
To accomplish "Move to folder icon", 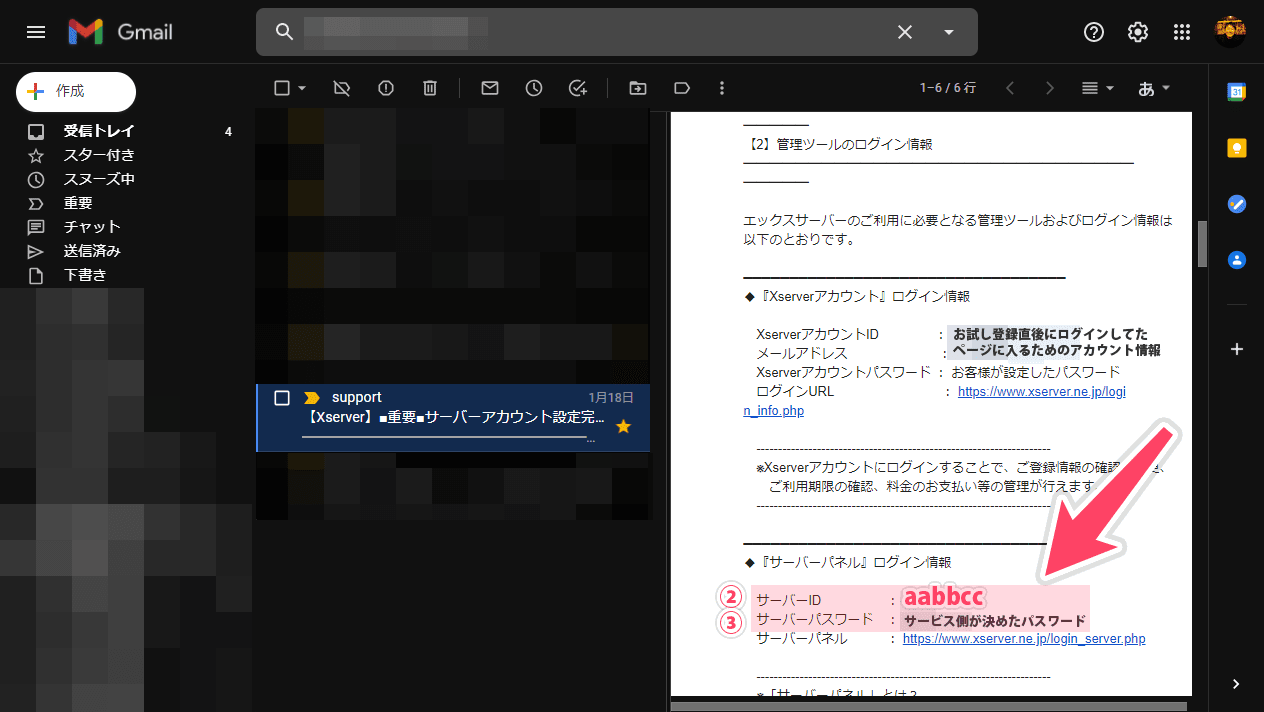I will point(638,88).
